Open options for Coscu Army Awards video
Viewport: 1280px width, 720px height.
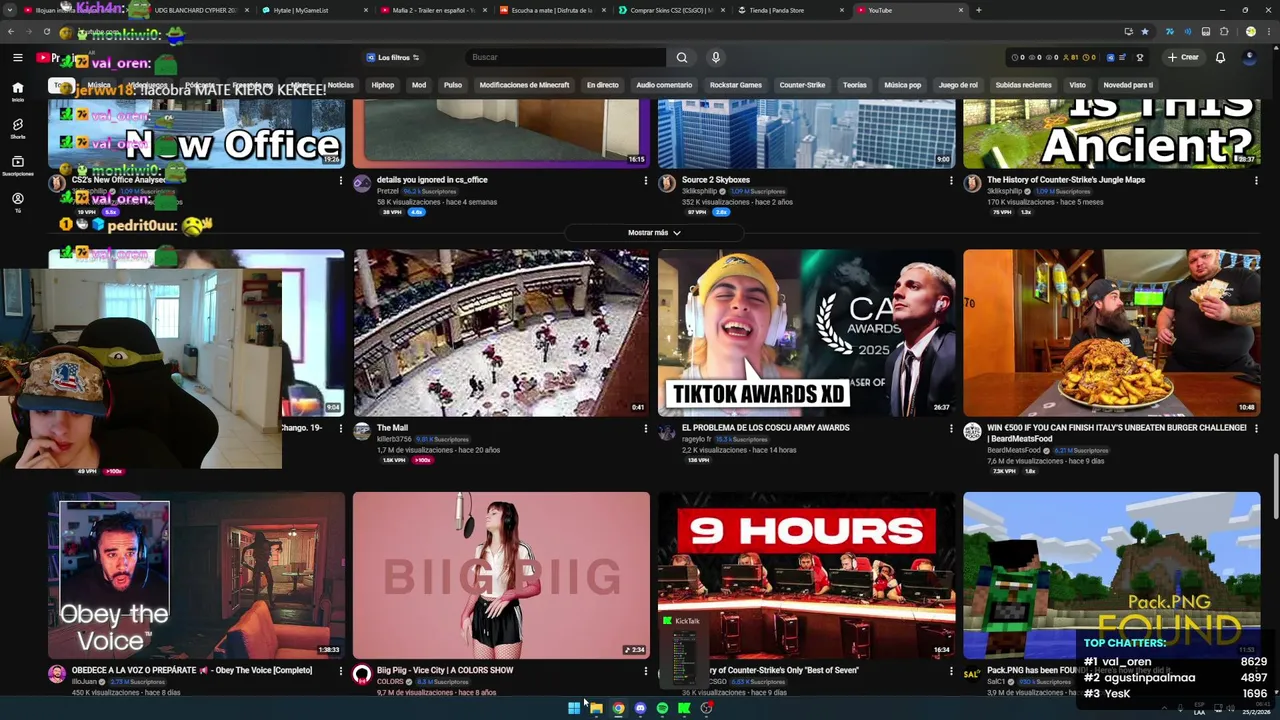(951, 429)
